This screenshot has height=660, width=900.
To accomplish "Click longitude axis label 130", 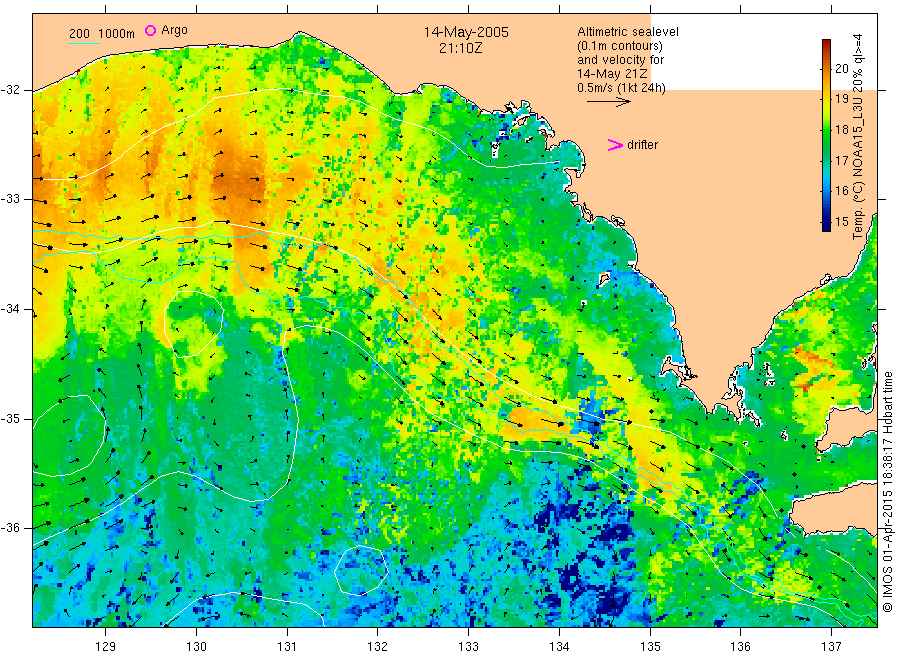I will (x=196, y=647).
